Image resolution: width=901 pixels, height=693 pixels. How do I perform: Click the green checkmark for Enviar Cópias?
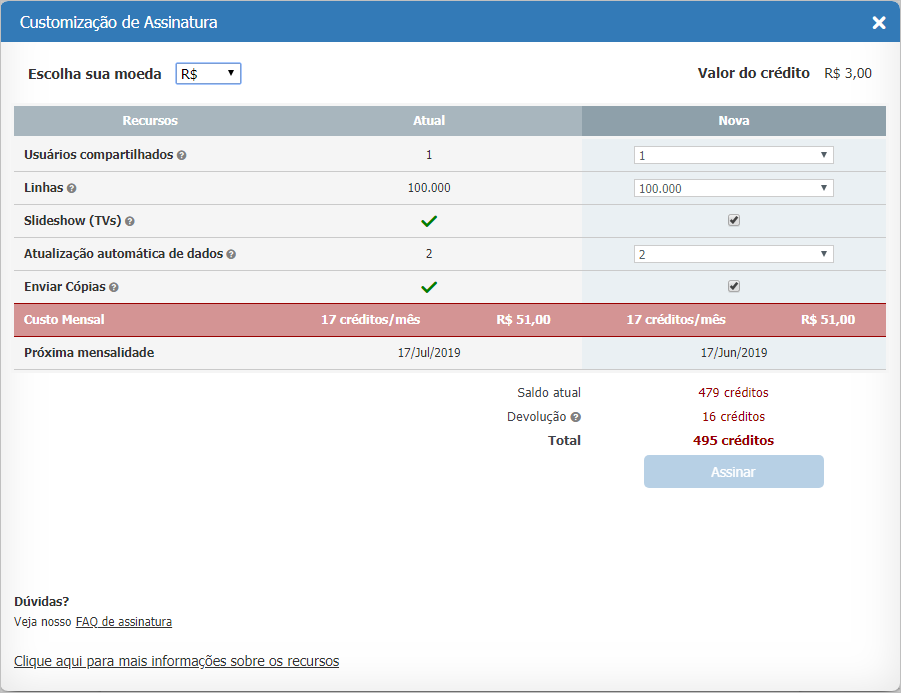(x=429, y=286)
